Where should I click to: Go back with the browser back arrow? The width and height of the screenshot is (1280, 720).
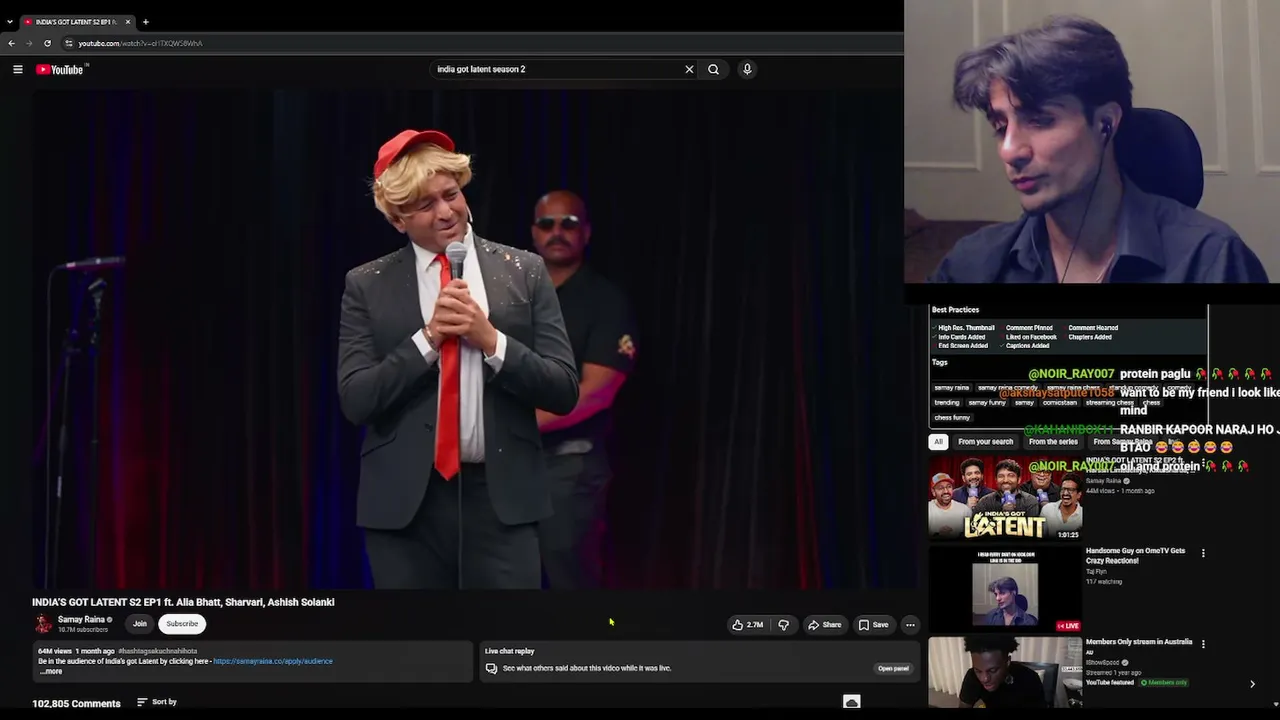(x=11, y=43)
